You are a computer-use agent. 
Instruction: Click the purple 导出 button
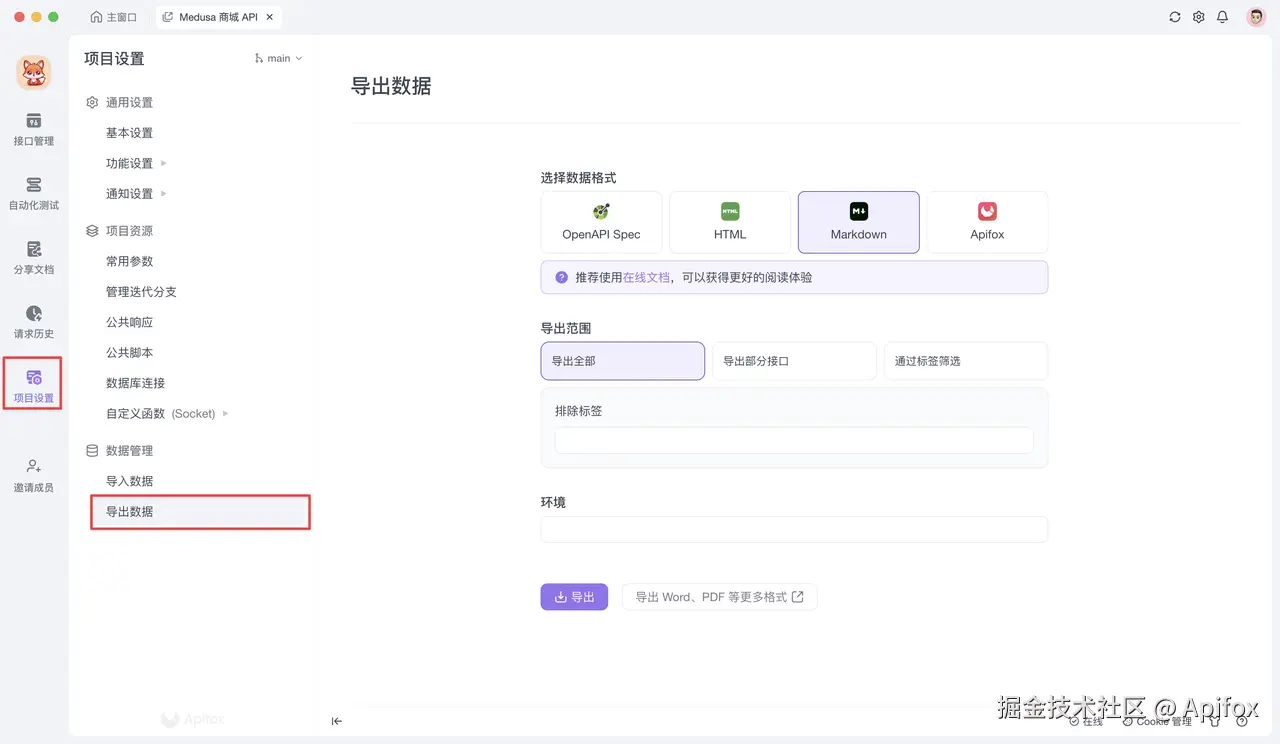pyautogui.click(x=574, y=597)
